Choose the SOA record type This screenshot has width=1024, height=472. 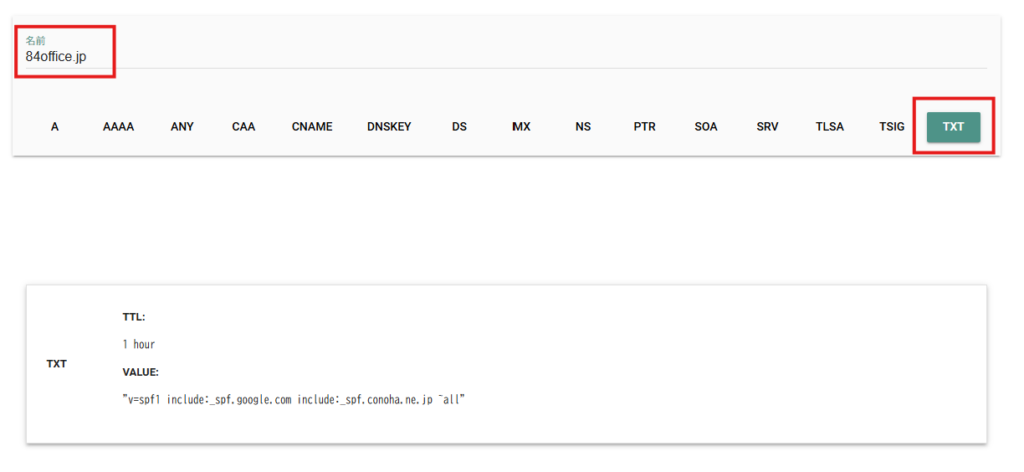(x=706, y=127)
